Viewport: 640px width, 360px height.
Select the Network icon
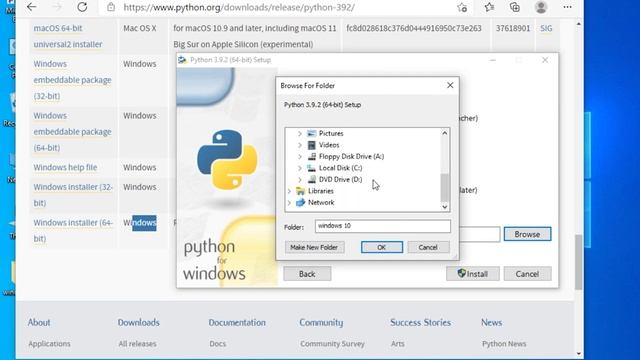click(300, 202)
